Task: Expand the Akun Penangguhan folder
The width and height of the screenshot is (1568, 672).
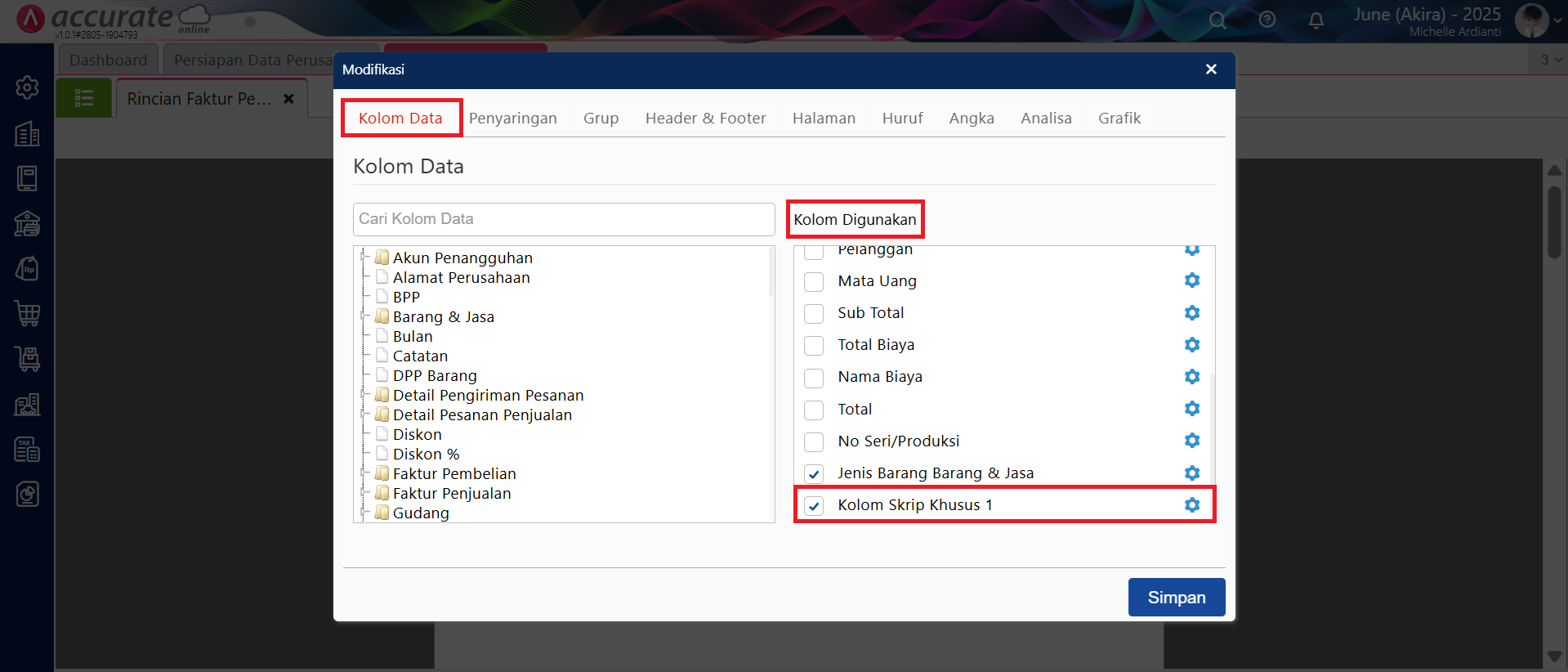Action: (364, 258)
